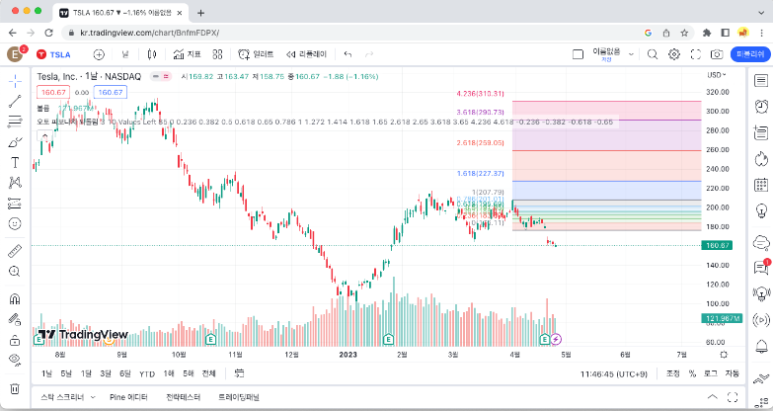Screen dimensions: 773x411
Task: Enter fullscreen chart mode
Action: click(696, 55)
